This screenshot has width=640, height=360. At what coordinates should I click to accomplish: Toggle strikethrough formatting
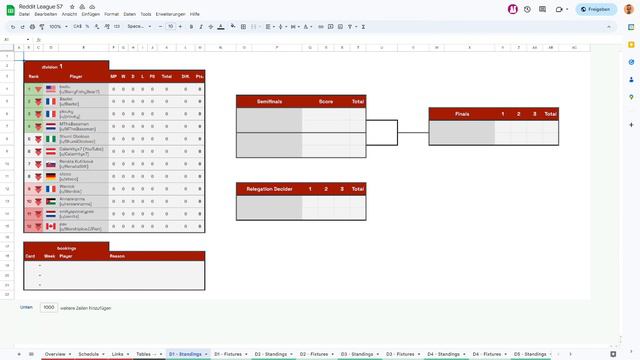[x=211, y=27]
